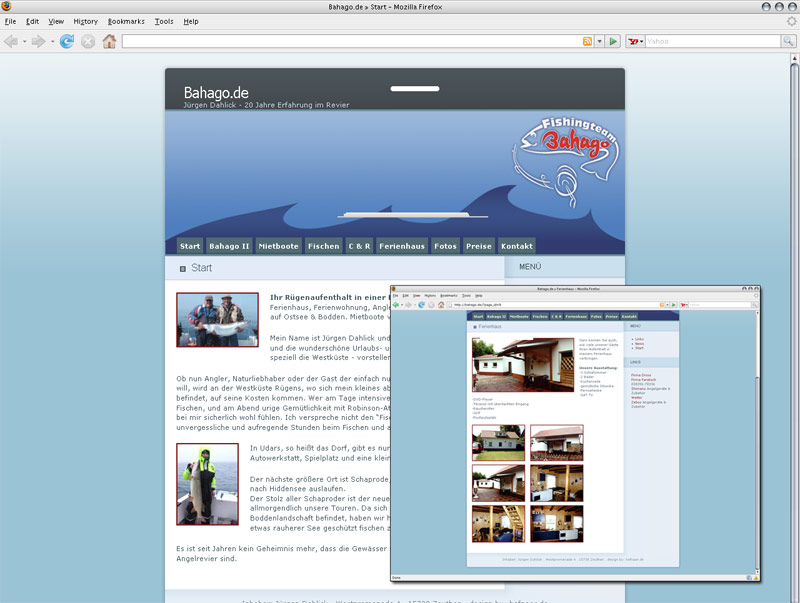Open the Ferienhaus page tab on the large page

pos(401,246)
